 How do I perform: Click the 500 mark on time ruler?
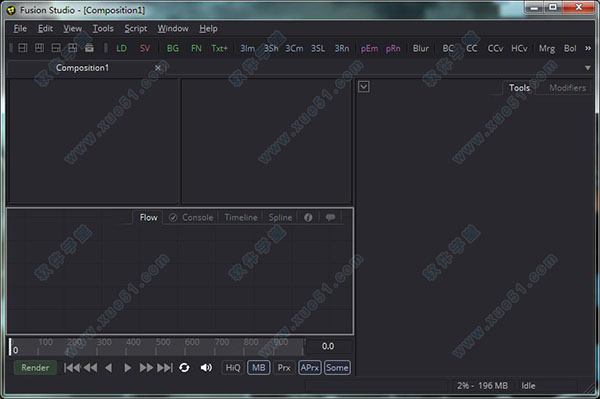(x=163, y=342)
